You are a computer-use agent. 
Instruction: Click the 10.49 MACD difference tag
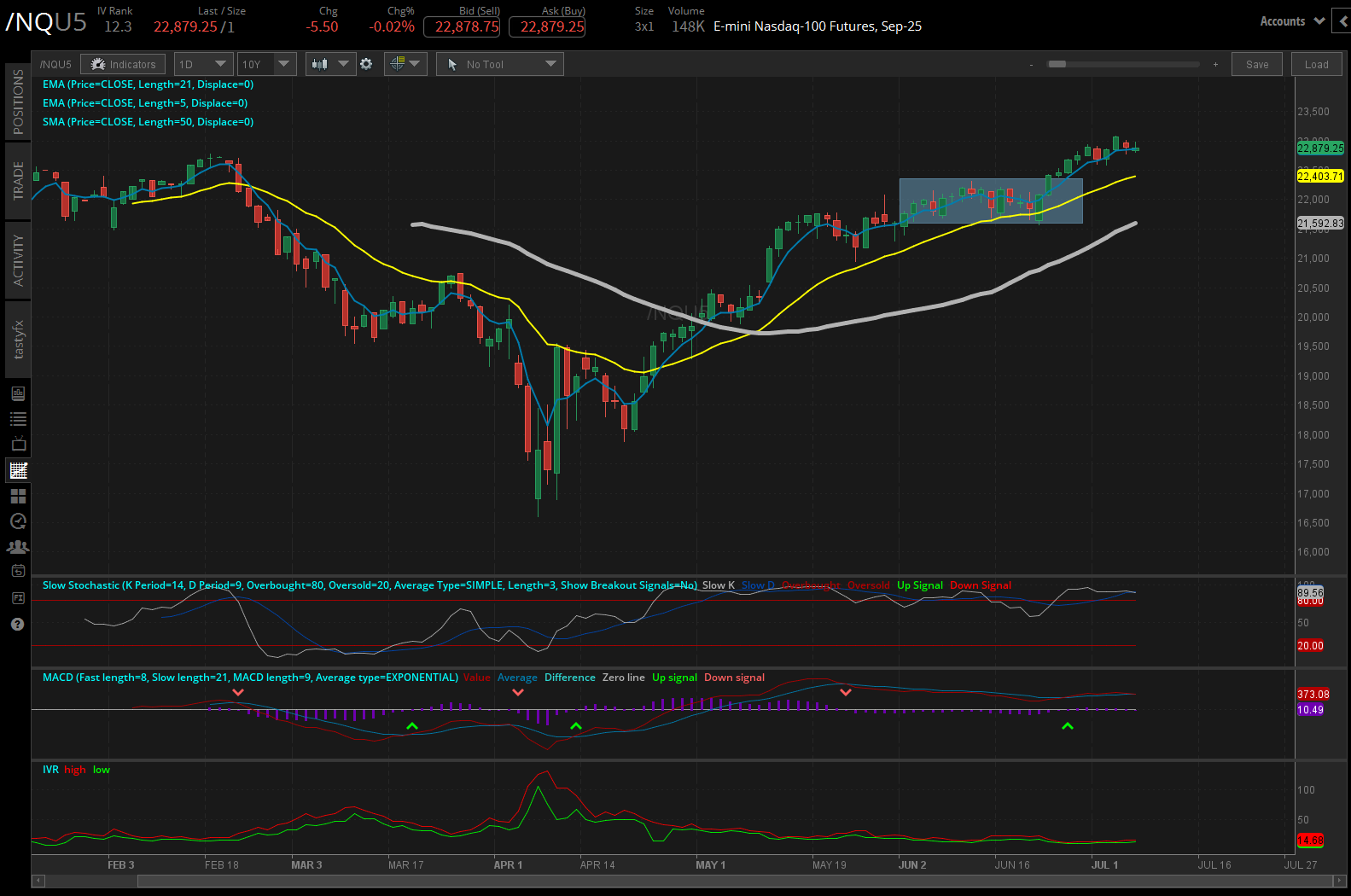click(x=1310, y=710)
